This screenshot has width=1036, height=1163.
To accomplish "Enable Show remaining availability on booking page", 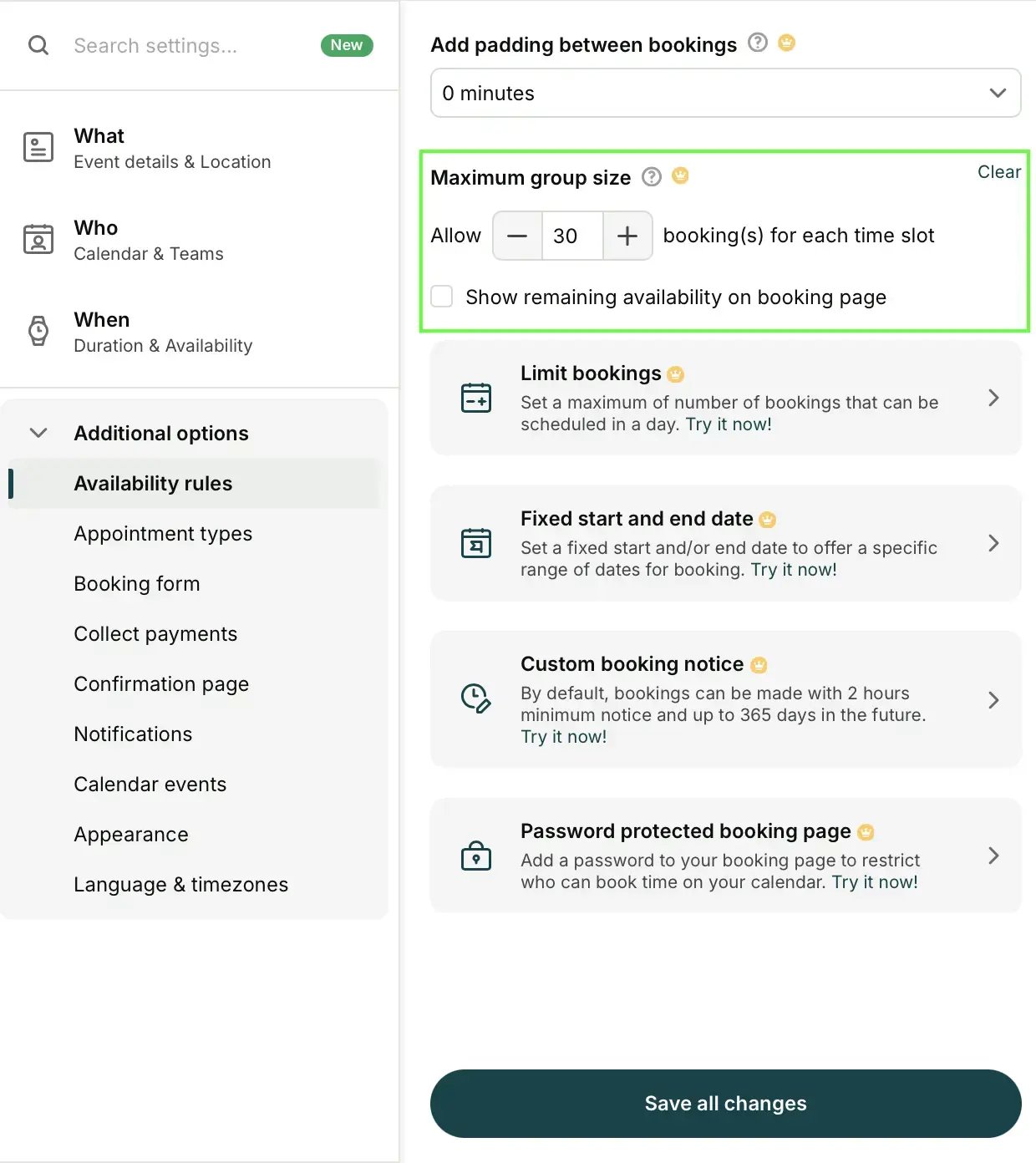I will click(442, 297).
